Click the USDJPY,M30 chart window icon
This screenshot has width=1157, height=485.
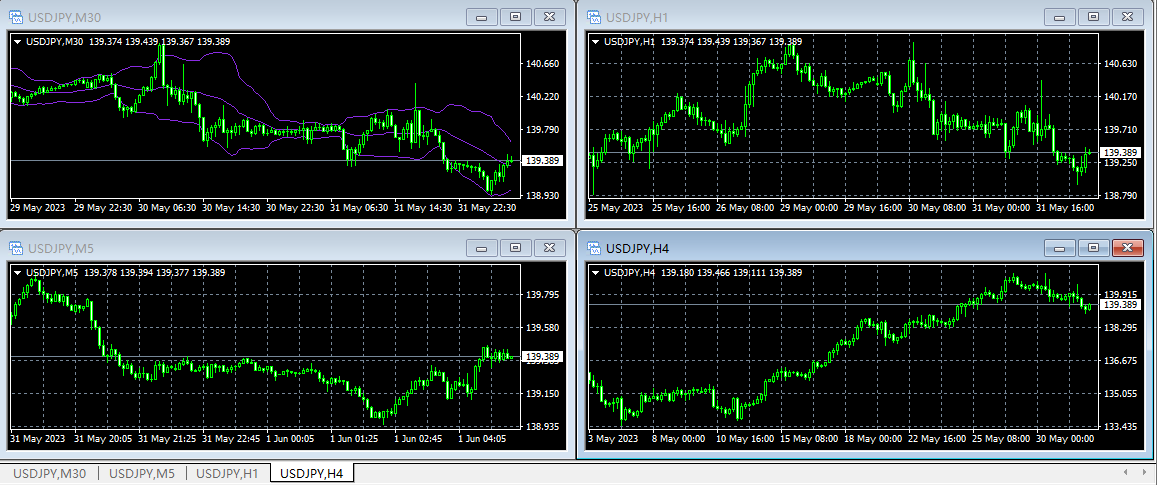[x=15, y=17]
